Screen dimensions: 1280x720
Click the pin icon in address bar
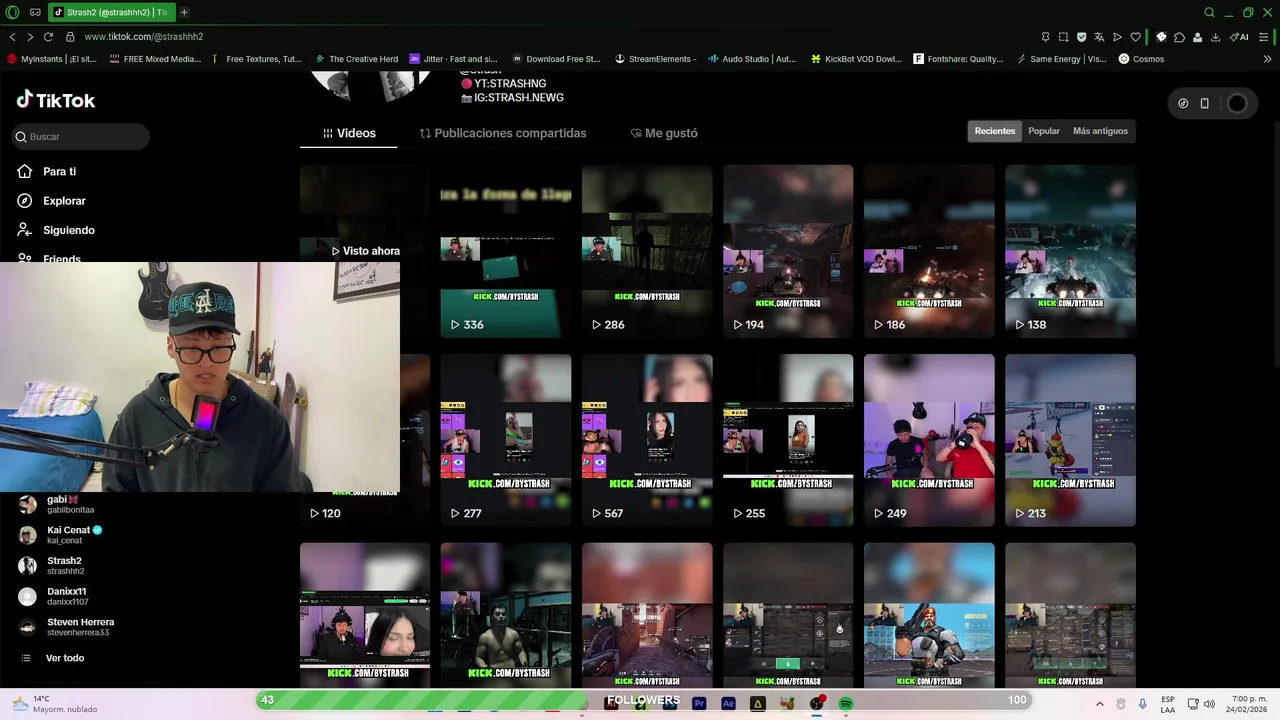[1045, 37]
